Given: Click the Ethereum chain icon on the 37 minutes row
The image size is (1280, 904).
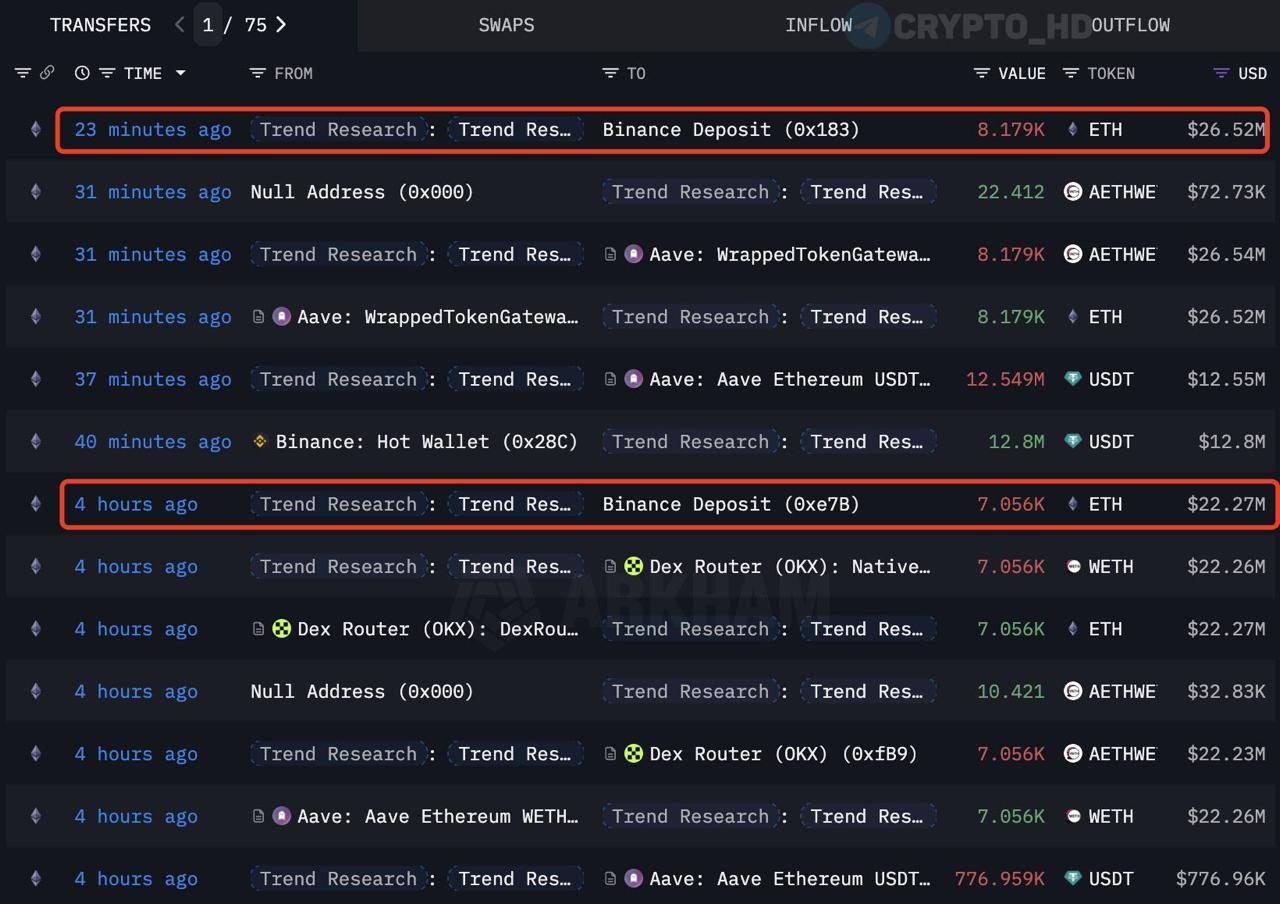Looking at the screenshot, I should tap(36, 379).
